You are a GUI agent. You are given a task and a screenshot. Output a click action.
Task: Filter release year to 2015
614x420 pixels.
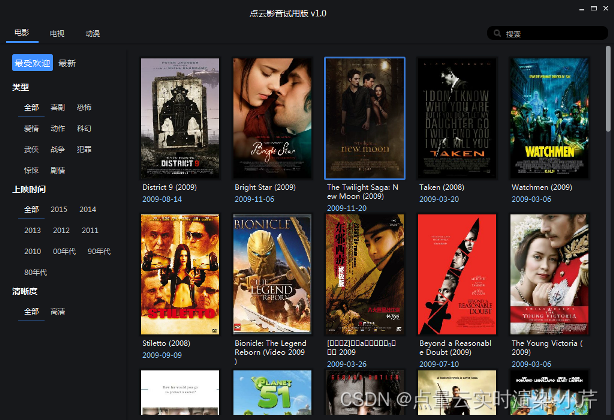(59, 209)
